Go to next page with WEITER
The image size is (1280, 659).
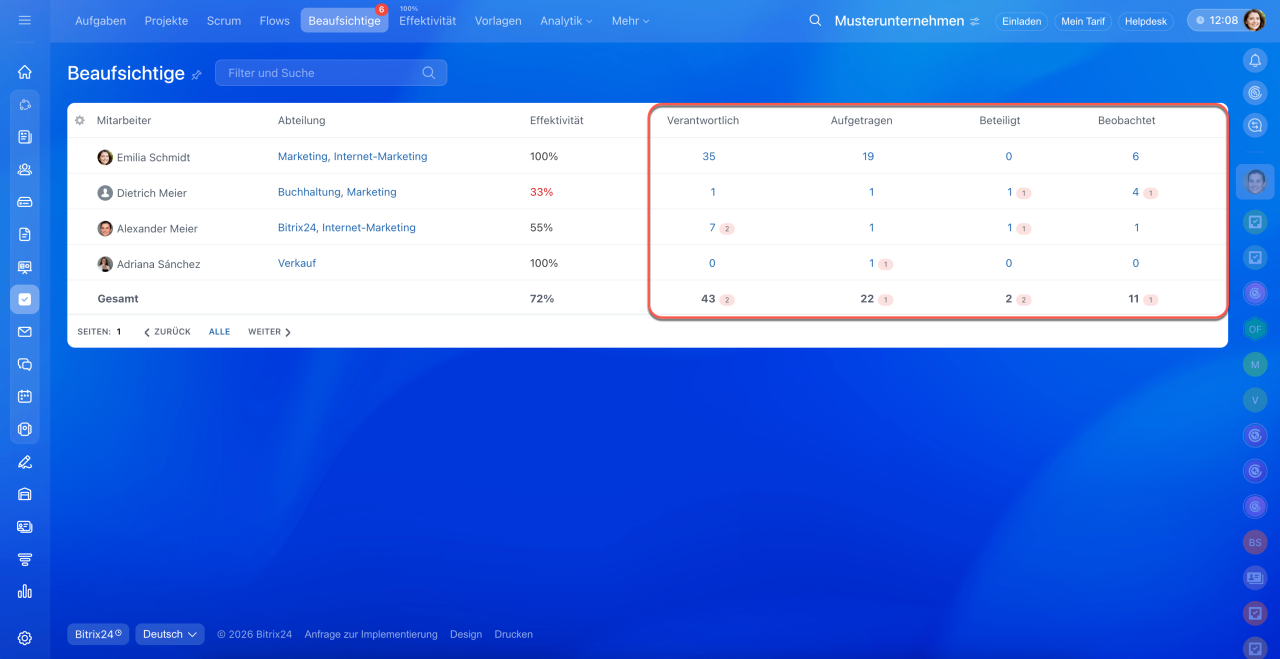tap(269, 332)
